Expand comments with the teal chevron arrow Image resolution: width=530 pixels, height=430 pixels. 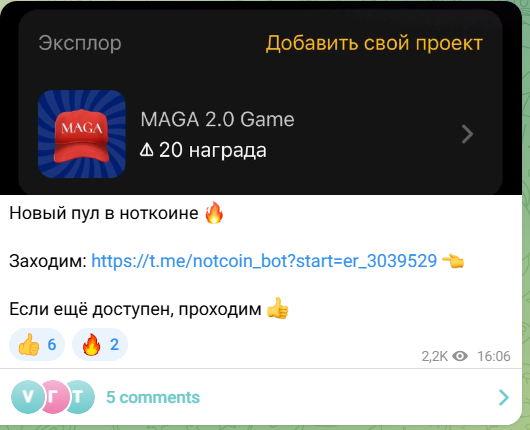504,397
